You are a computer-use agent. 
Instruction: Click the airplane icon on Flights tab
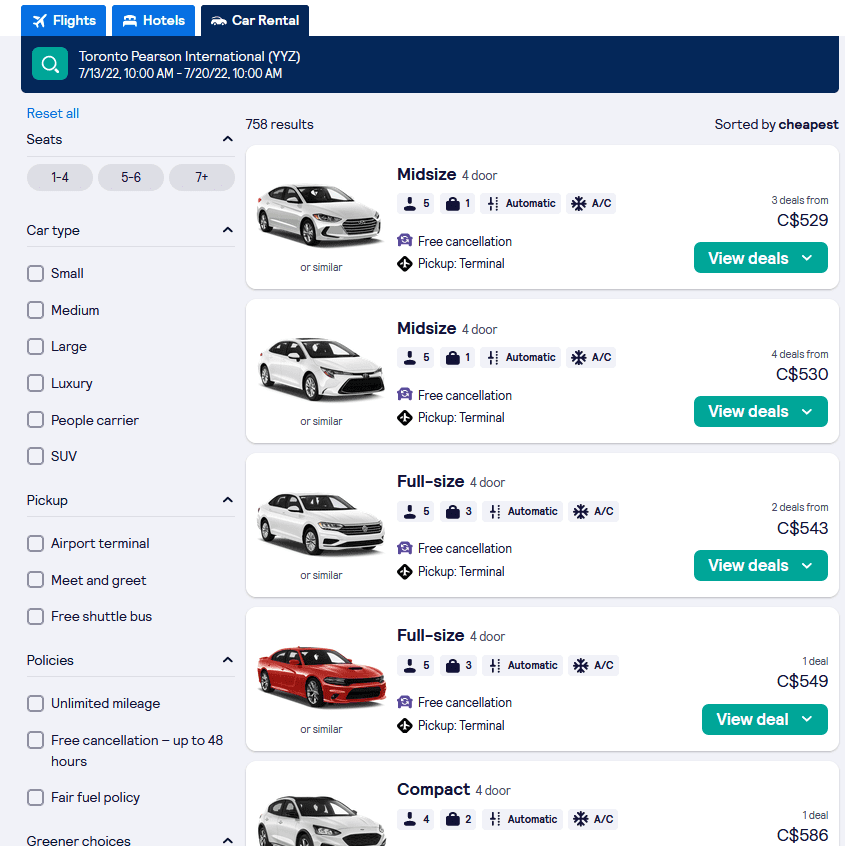(x=37, y=20)
